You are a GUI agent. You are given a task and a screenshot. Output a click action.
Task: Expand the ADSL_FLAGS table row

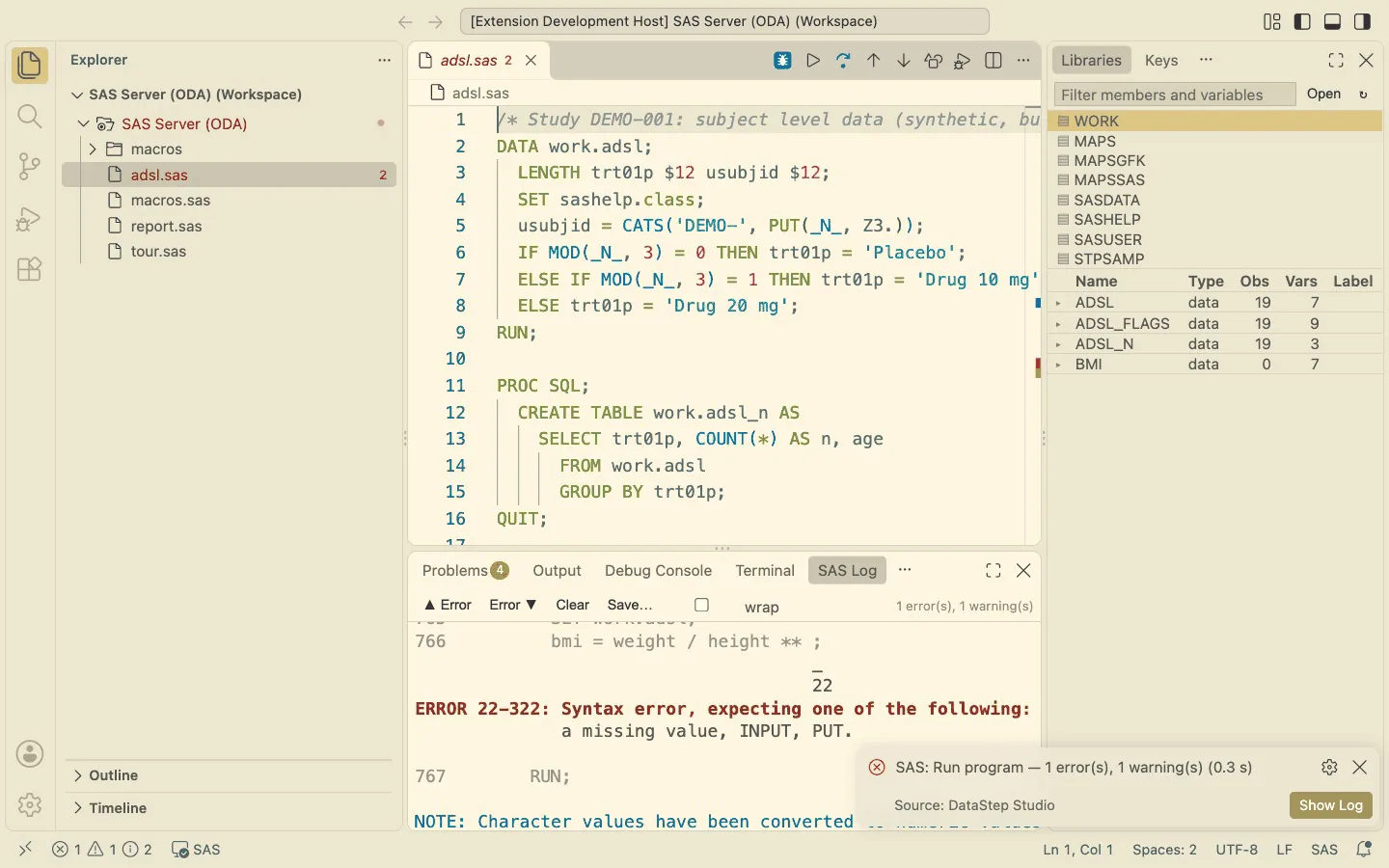(1058, 324)
